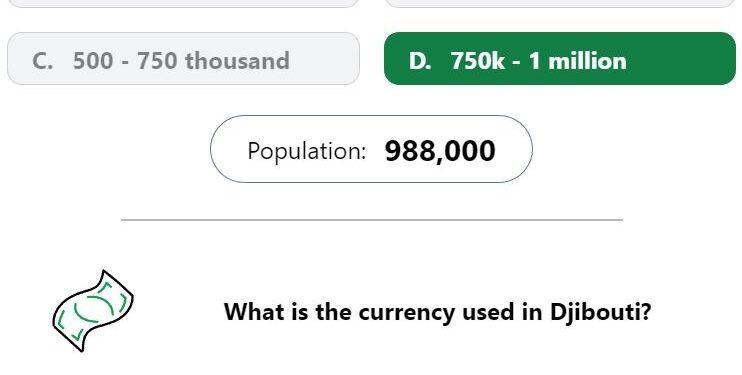This screenshot has width=742, height=375.
Task: Choose the partially visible top-left answer option
Action: 184,3
